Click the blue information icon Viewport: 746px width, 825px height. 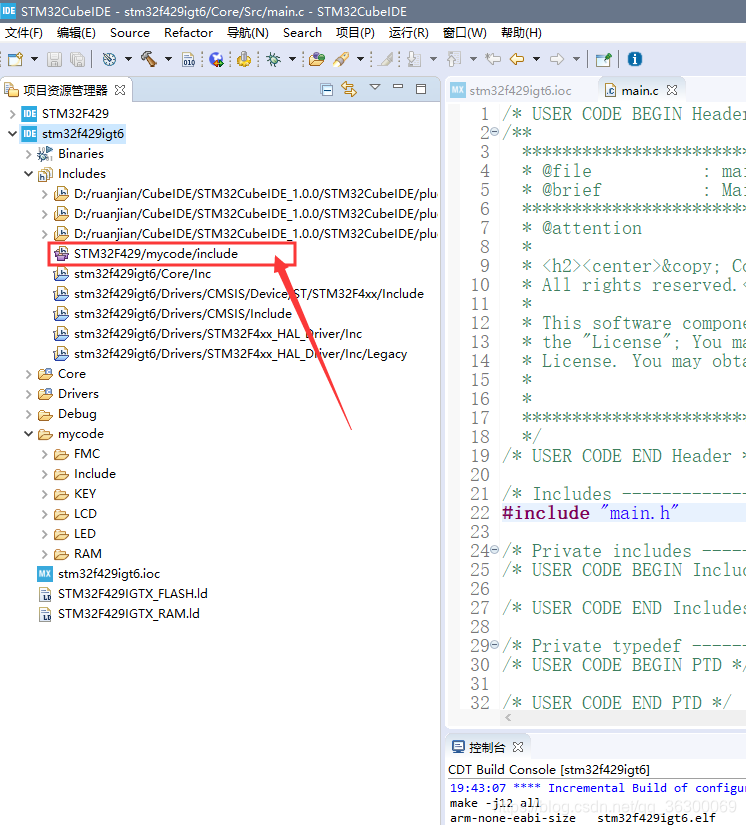[635, 59]
